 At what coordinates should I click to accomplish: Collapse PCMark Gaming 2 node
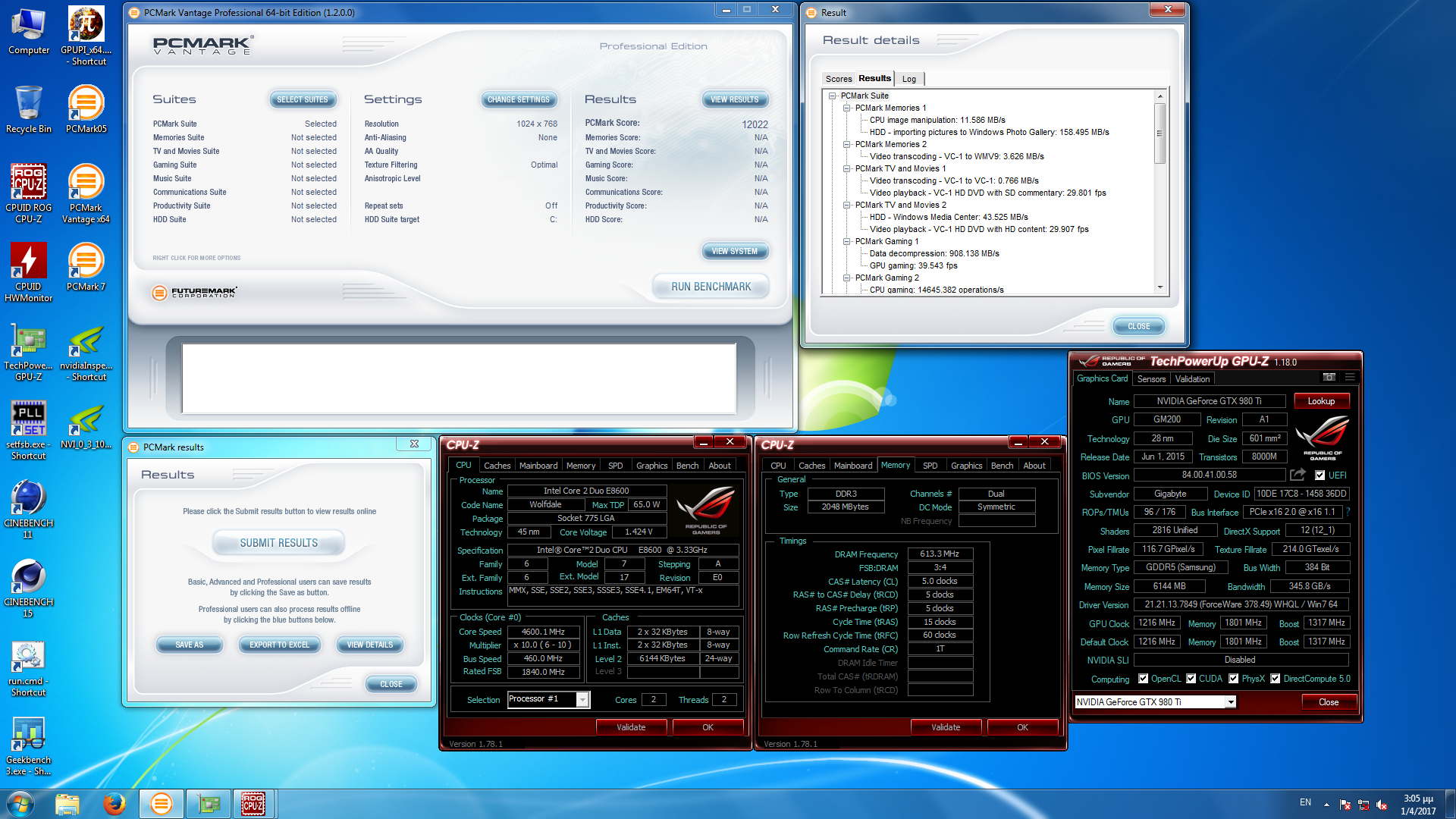[x=847, y=278]
